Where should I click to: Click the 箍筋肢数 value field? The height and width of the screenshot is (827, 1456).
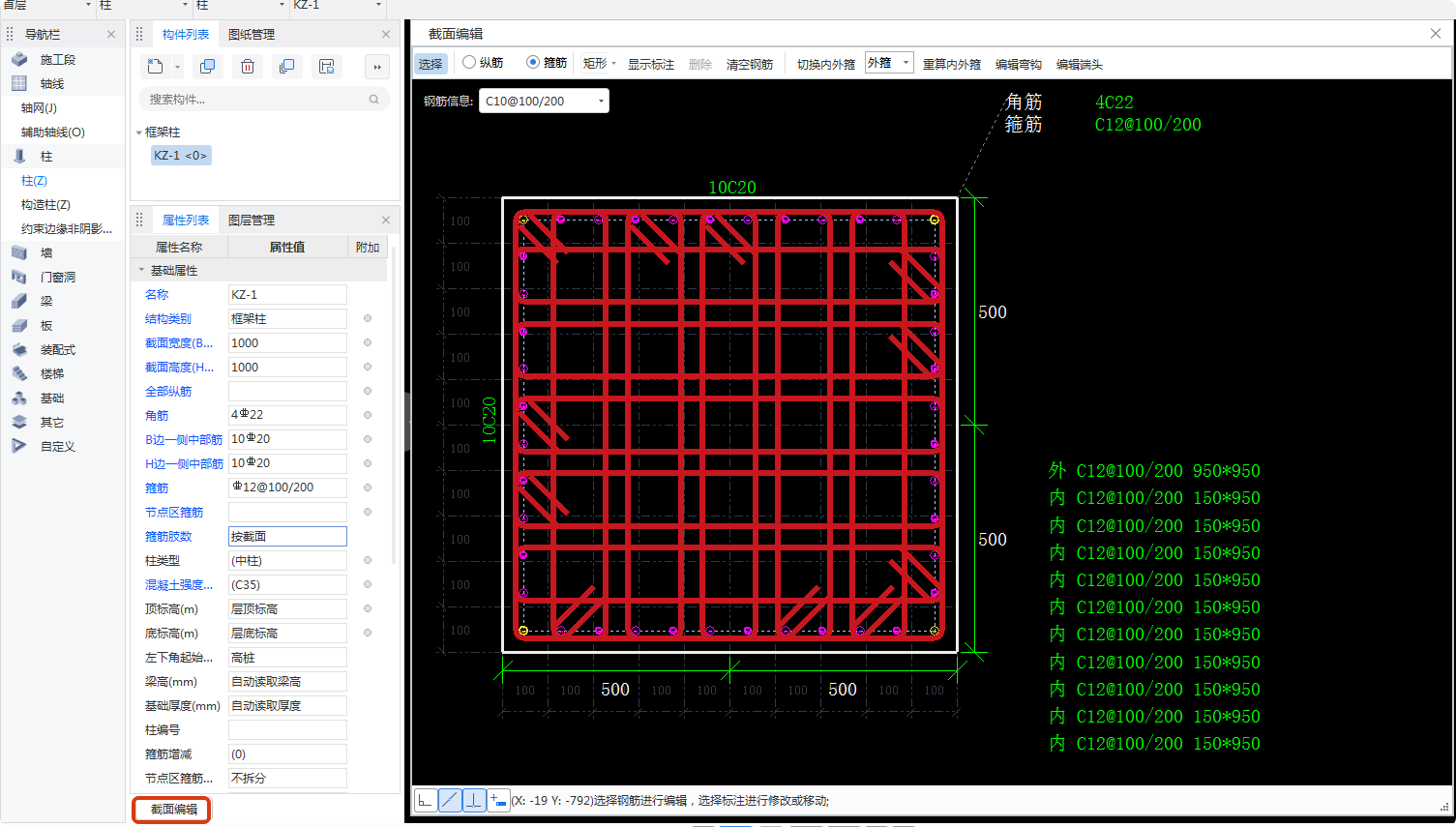pyautogui.click(x=287, y=536)
